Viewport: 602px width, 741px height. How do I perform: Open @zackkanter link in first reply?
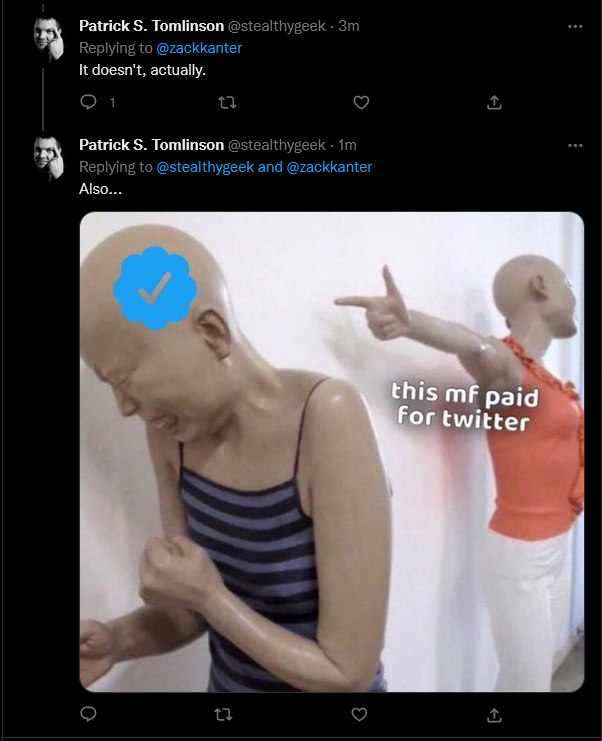tap(199, 48)
